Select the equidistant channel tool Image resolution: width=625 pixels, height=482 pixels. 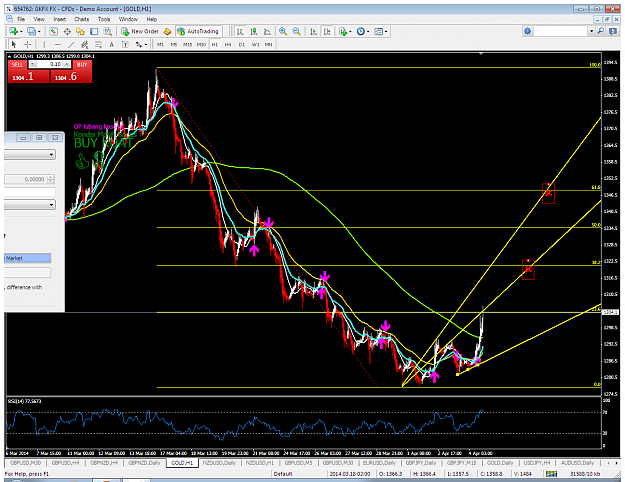85,44
